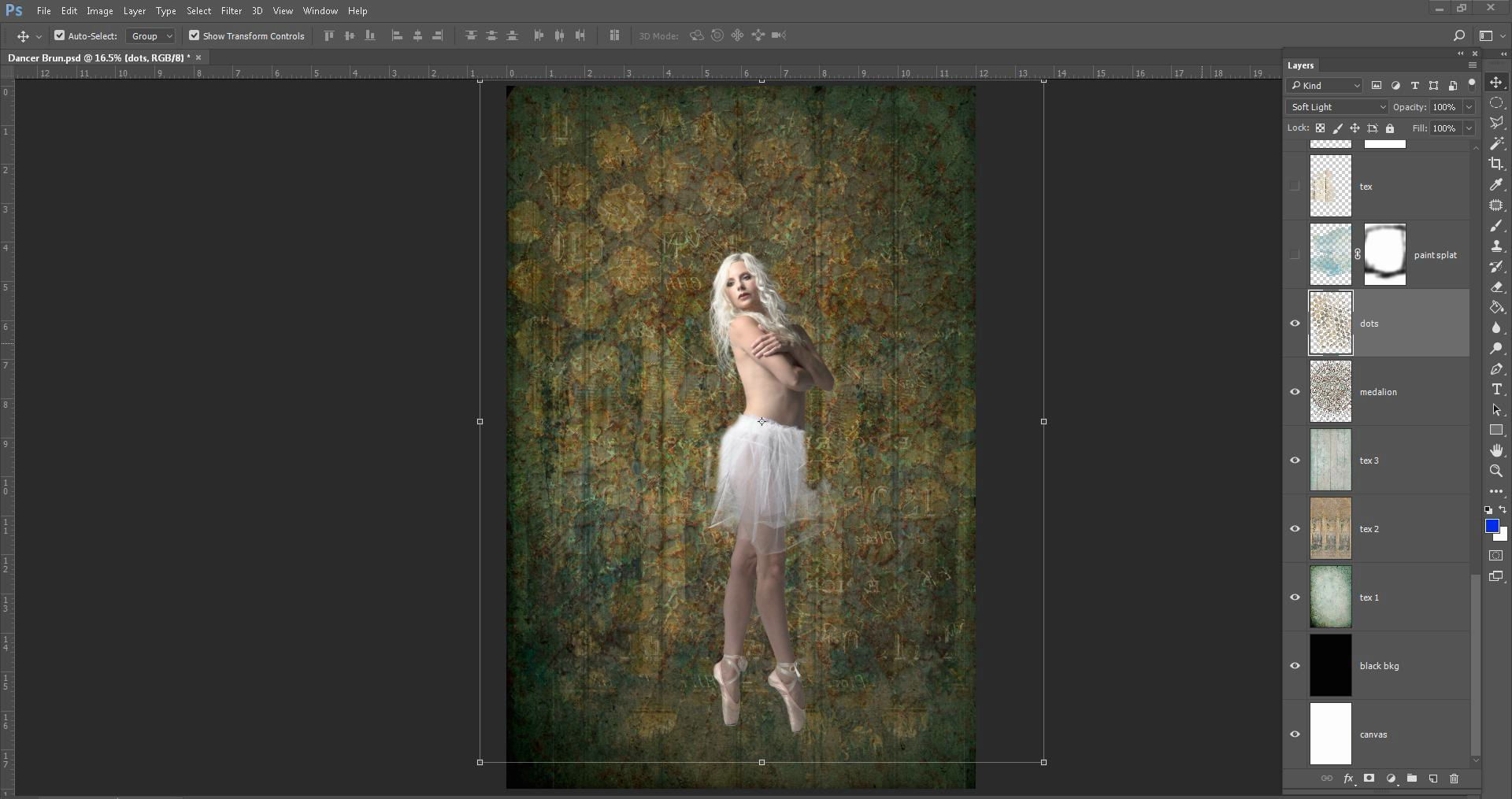
Task: Select the Horizontal Type tool
Action: pos(1496,390)
